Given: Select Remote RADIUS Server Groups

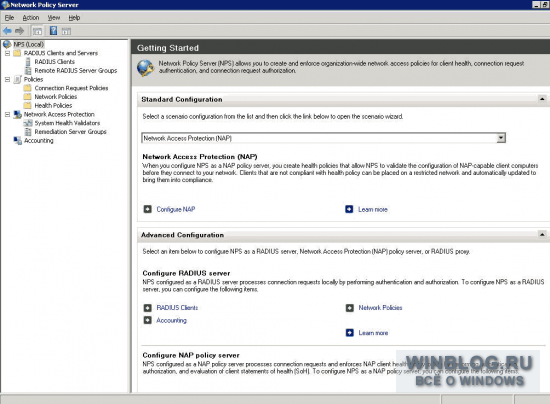Looking at the screenshot, I should [x=76, y=70].
